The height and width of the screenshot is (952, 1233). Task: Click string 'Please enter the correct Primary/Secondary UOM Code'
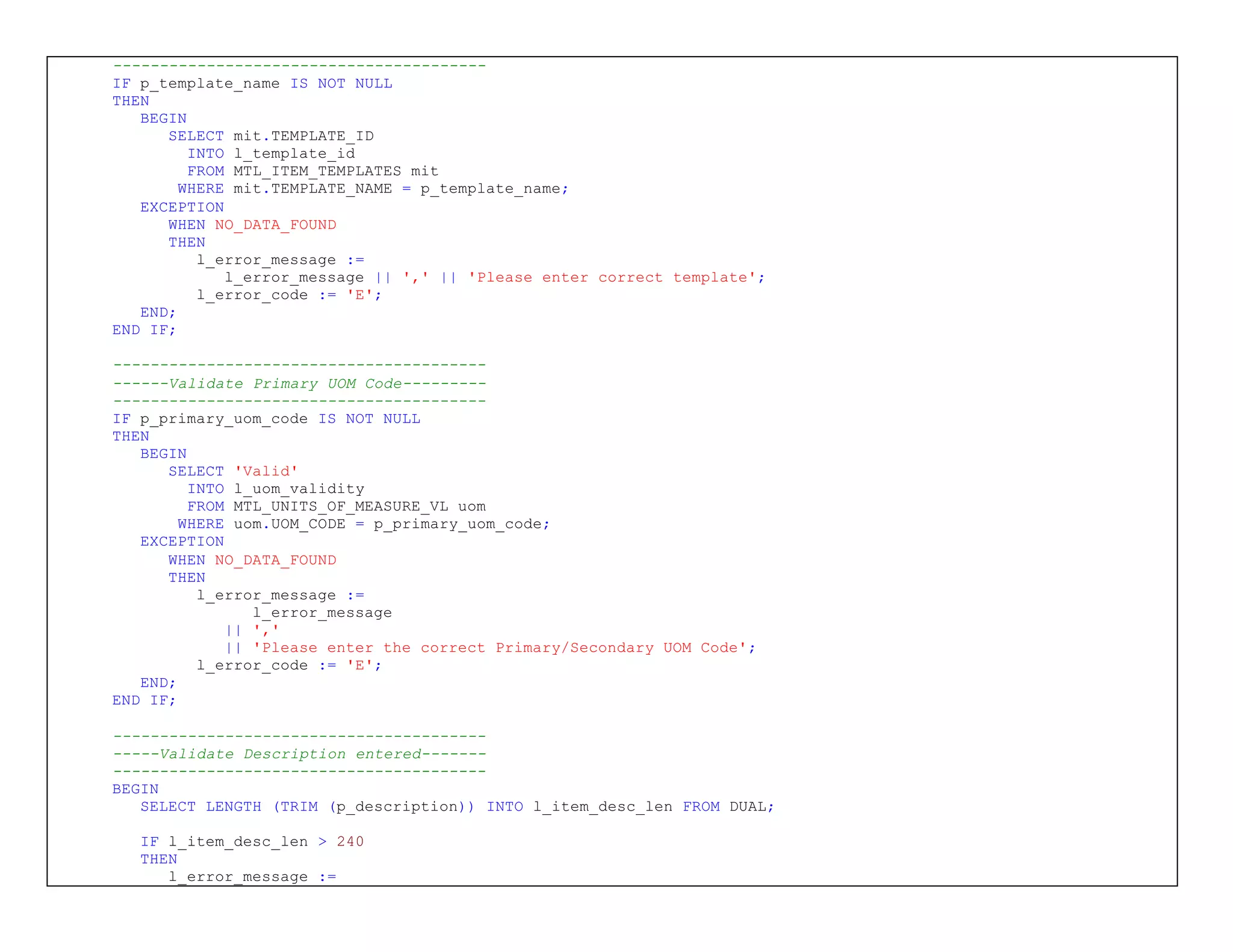[x=500, y=648]
